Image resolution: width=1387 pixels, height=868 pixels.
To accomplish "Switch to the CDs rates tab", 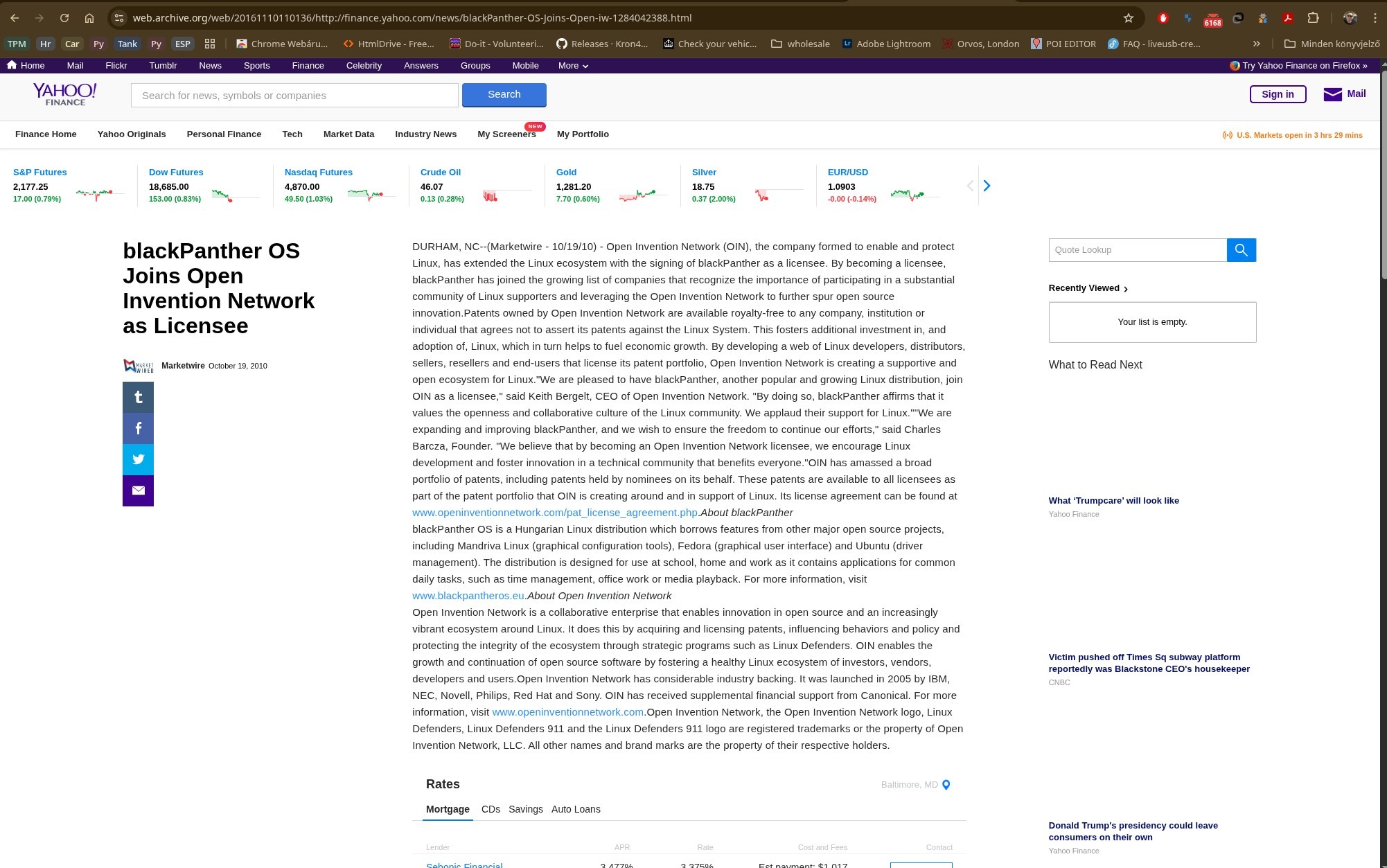I will tap(491, 809).
